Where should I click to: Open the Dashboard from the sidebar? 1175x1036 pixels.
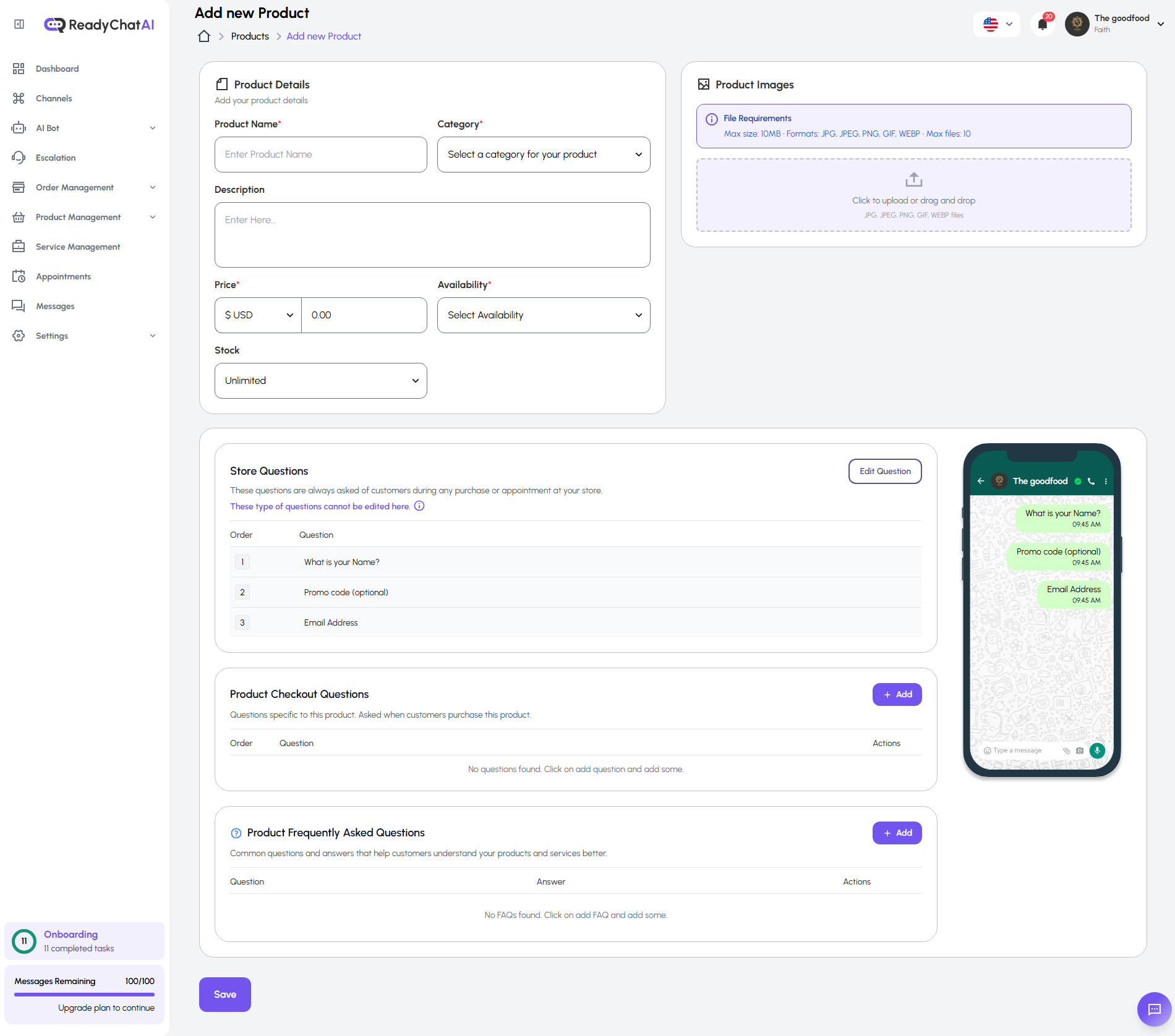57,69
